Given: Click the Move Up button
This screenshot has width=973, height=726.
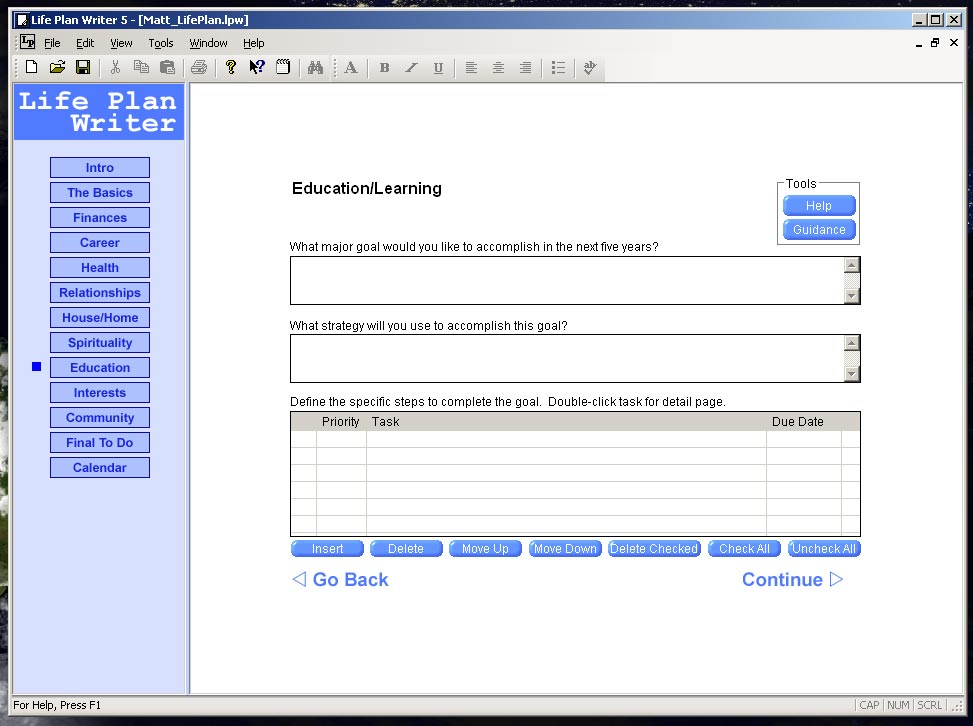Looking at the screenshot, I should tap(485, 549).
